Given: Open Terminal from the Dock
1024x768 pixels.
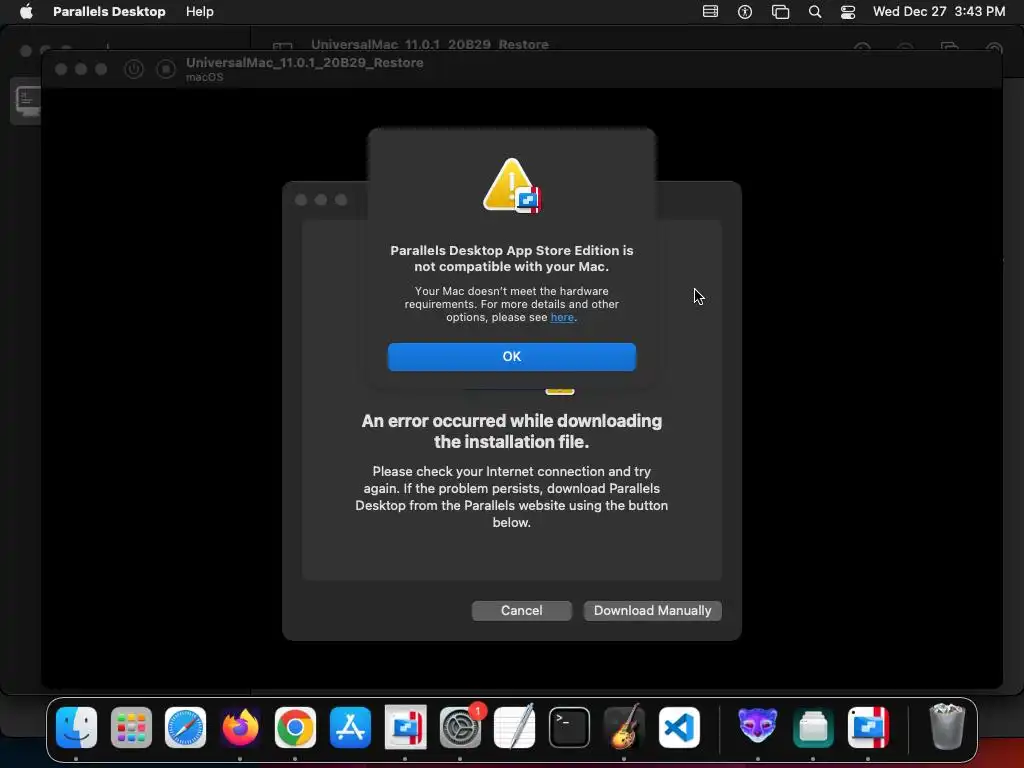Looking at the screenshot, I should [x=569, y=728].
